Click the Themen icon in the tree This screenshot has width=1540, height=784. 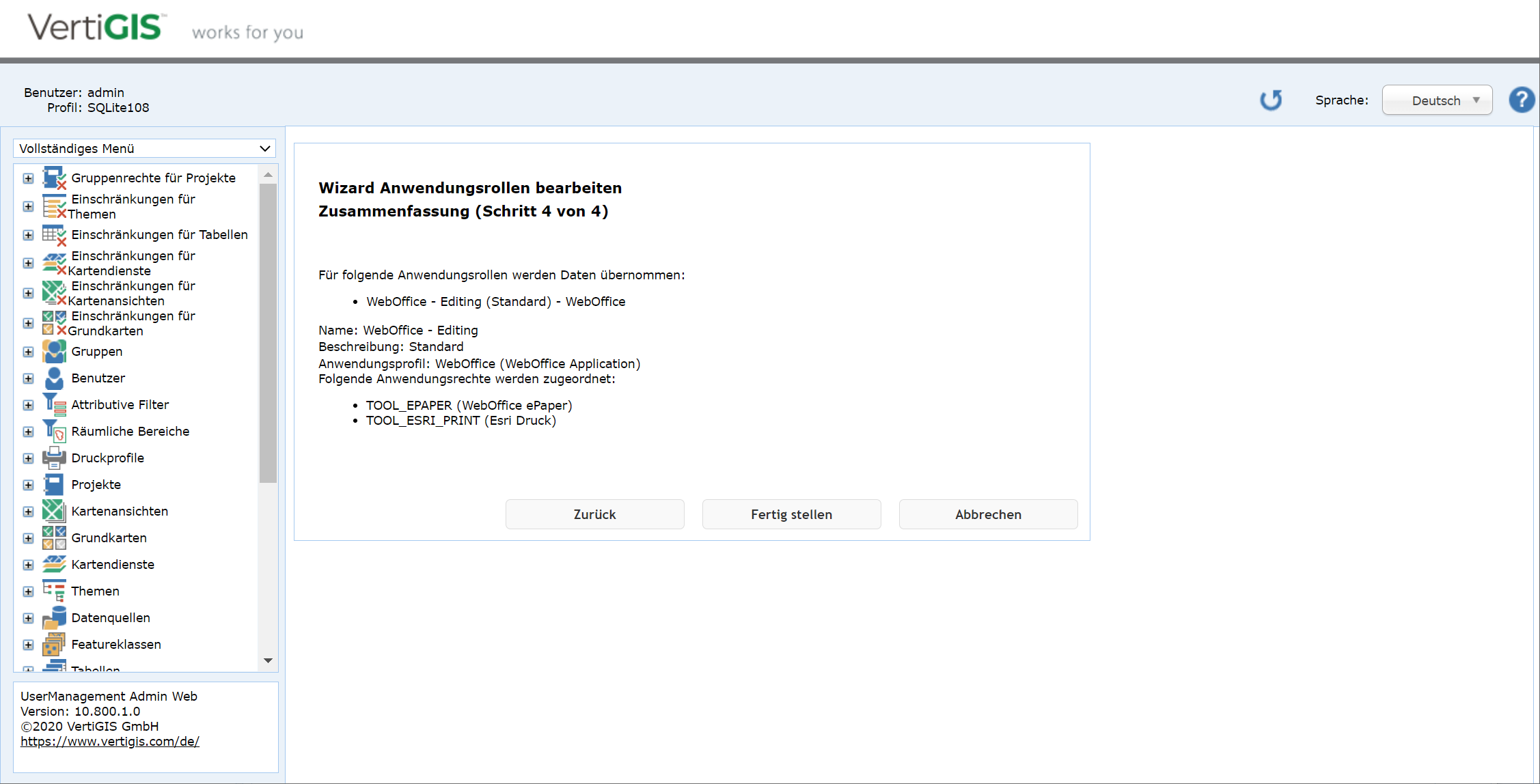[55, 590]
